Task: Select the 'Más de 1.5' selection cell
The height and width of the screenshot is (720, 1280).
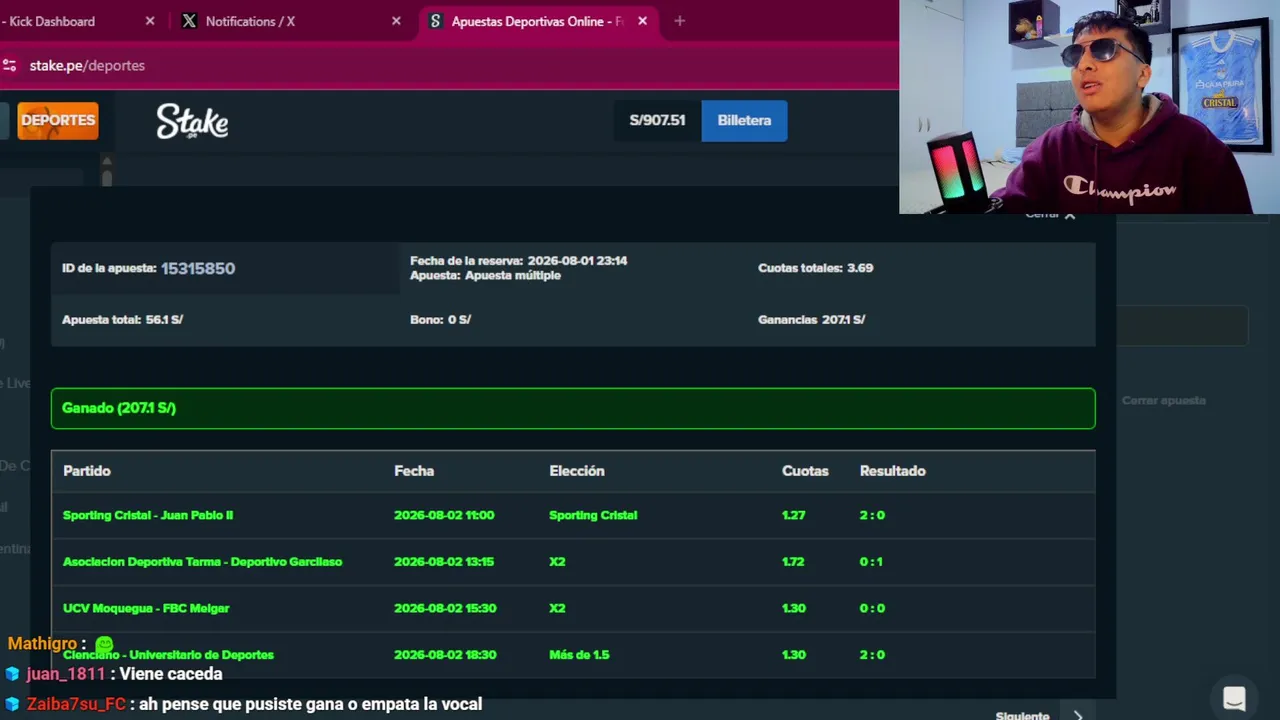Action: click(x=579, y=655)
